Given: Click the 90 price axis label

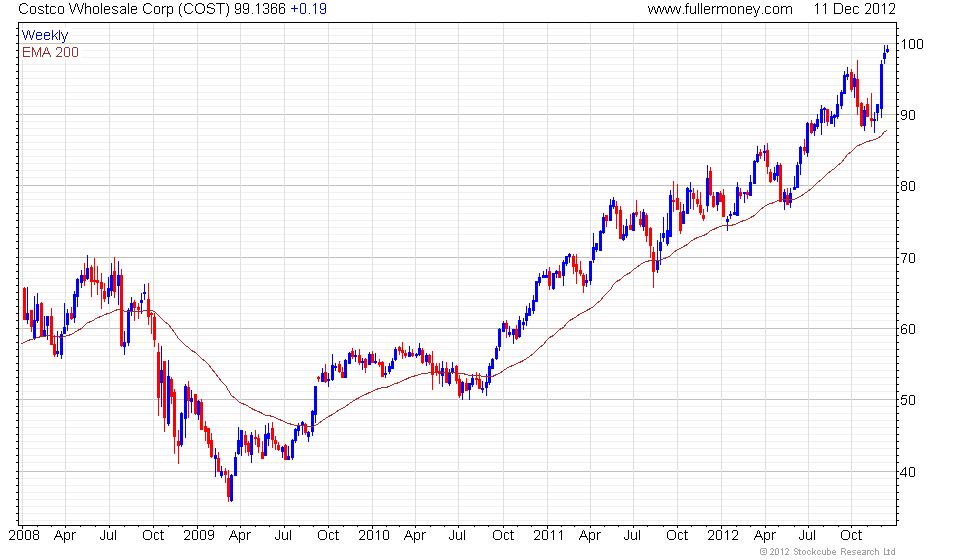Looking at the screenshot, I should click(908, 115).
